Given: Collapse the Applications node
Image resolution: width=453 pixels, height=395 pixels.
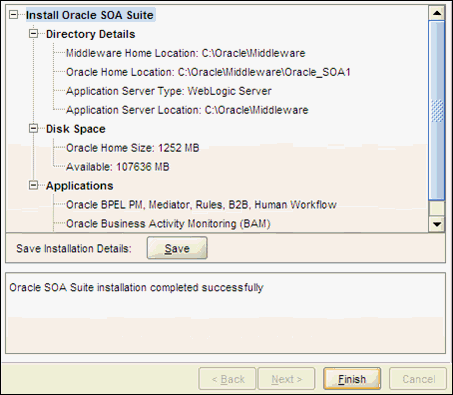Looking at the screenshot, I should (33, 185).
